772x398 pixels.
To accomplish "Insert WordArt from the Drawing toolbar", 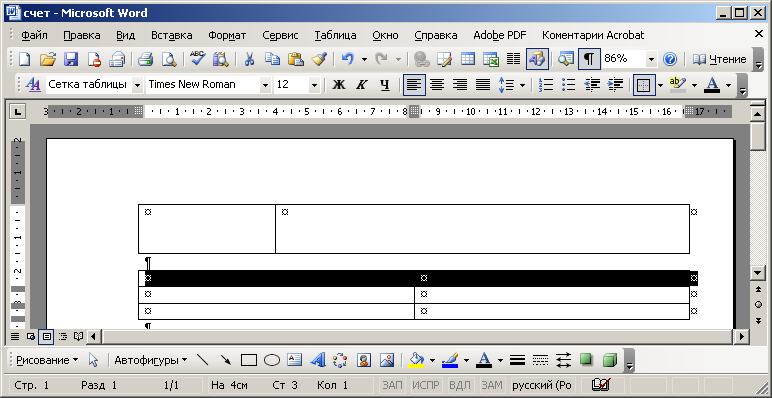I will pyautogui.click(x=318, y=360).
